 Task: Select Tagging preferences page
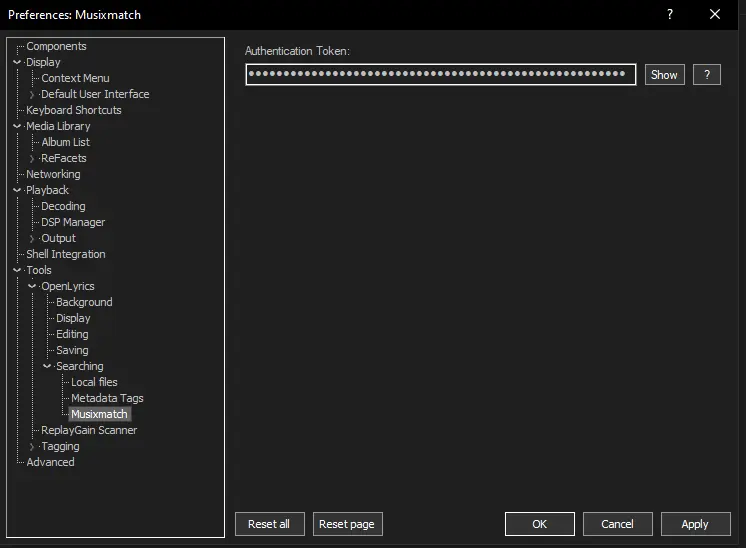[60, 446]
